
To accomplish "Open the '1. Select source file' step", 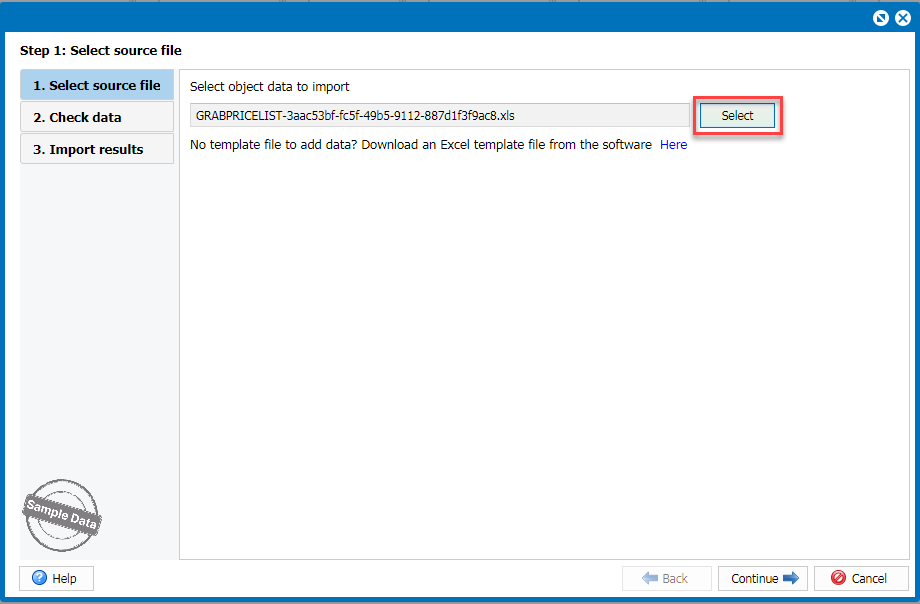I will [x=97, y=85].
